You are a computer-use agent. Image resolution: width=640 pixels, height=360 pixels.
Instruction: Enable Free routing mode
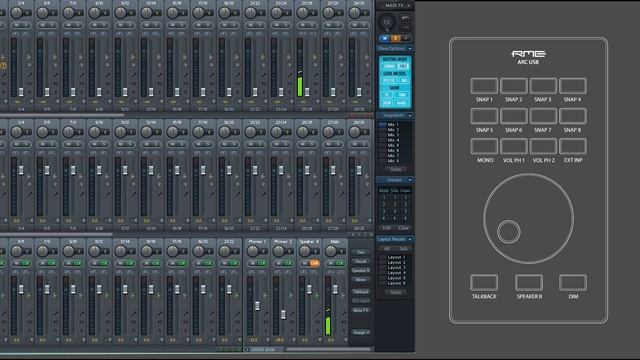403,67
